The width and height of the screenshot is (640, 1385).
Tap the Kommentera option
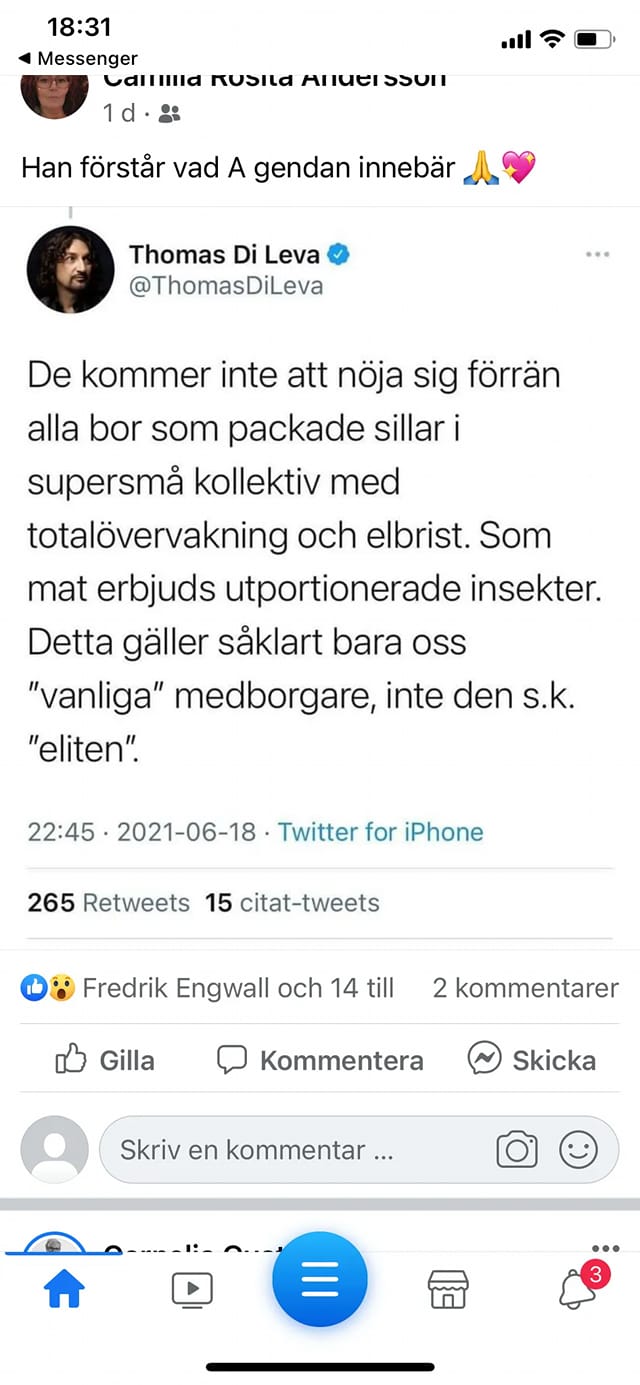(x=318, y=1059)
